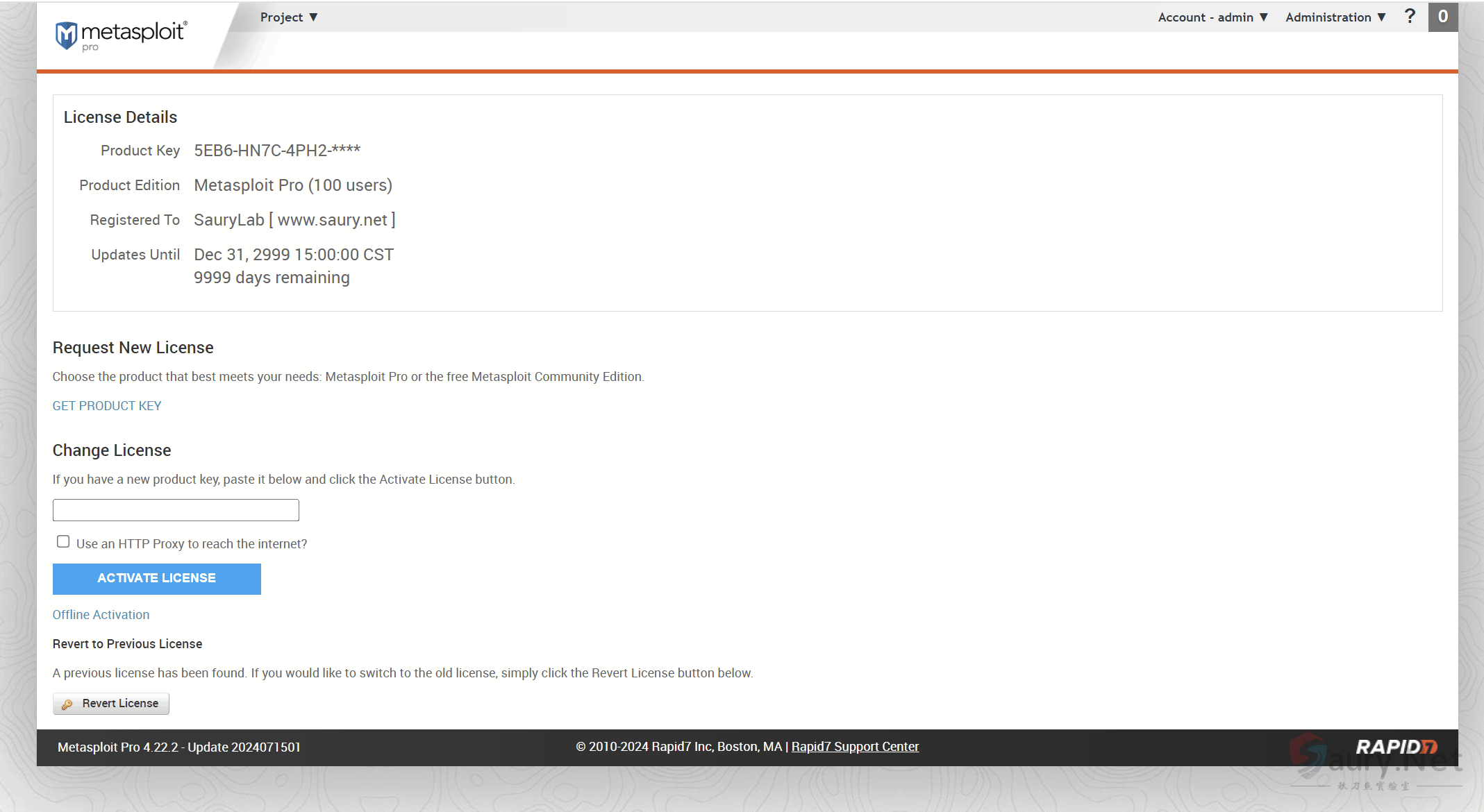Screen dimensions: 1484x812
Task: Click the Change License heading
Action: click(x=112, y=450)
